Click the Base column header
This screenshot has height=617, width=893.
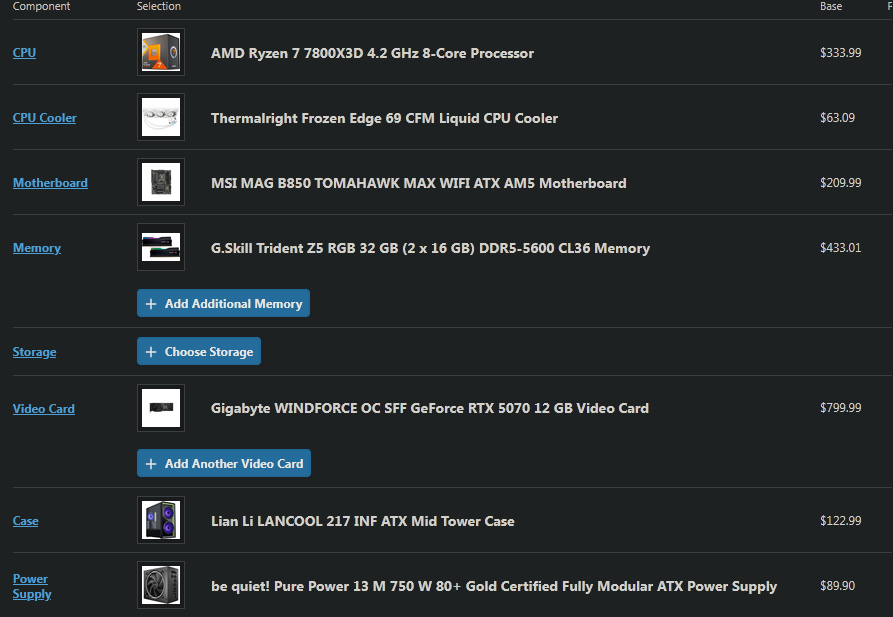[x=831, y=6]
